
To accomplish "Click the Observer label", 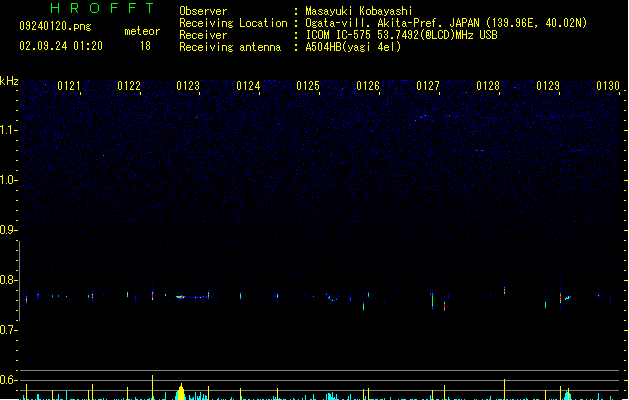I will [x=203, y=11].
